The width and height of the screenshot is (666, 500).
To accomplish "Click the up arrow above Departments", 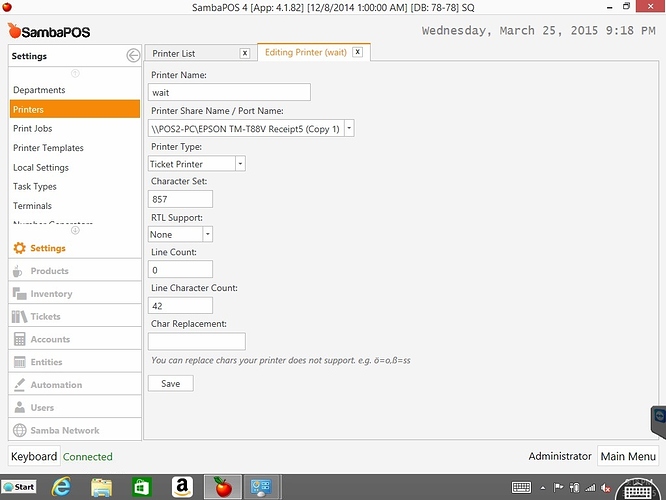I will (x=75, y=73).
